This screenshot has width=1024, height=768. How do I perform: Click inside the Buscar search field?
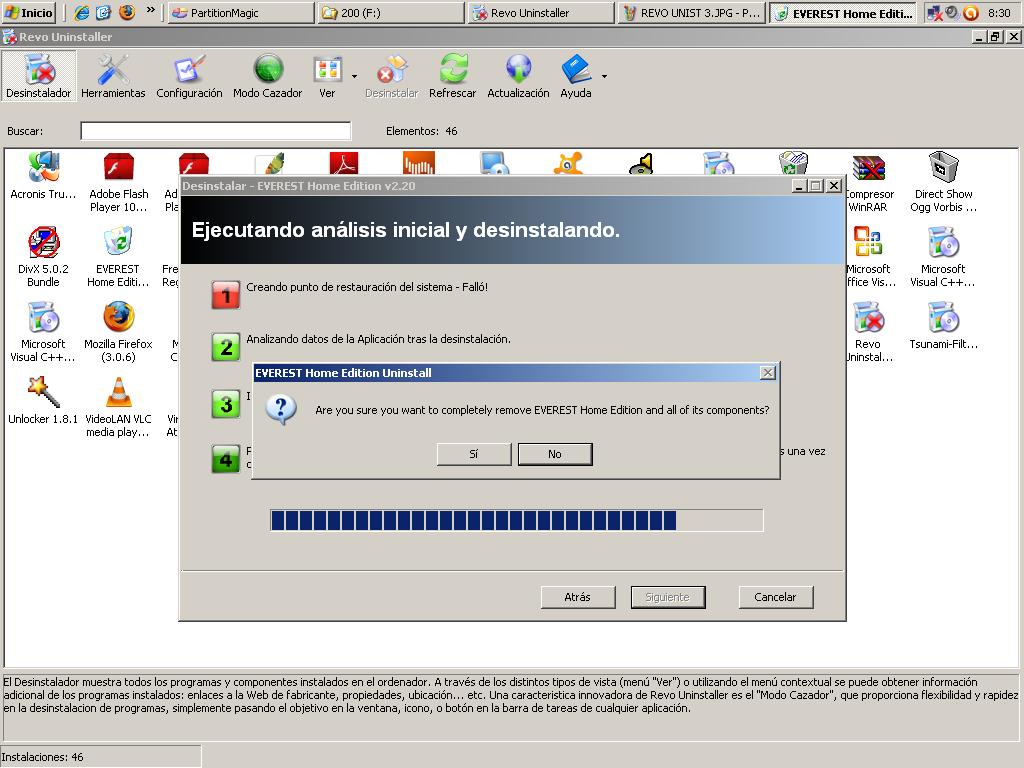click(216, 131)
